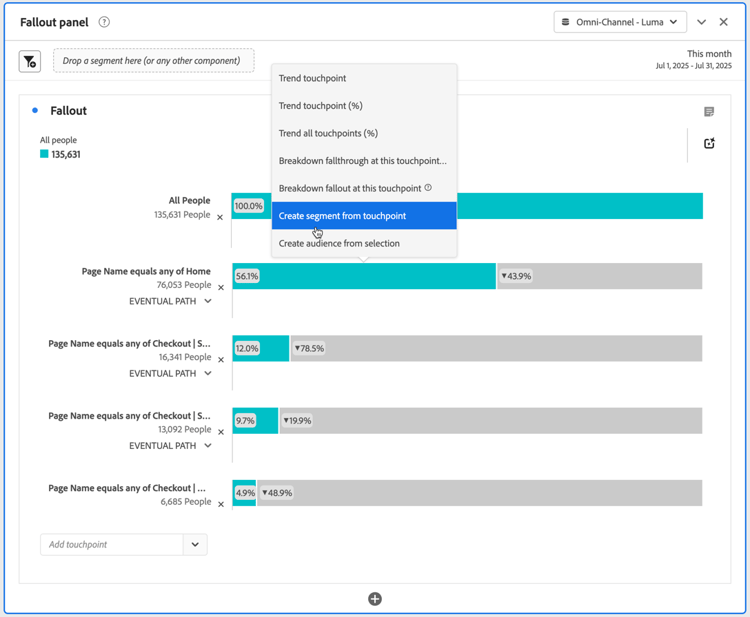Click the 76,053 People count
750x617 pixels.
pyautogui.click(x=184, y=285)
